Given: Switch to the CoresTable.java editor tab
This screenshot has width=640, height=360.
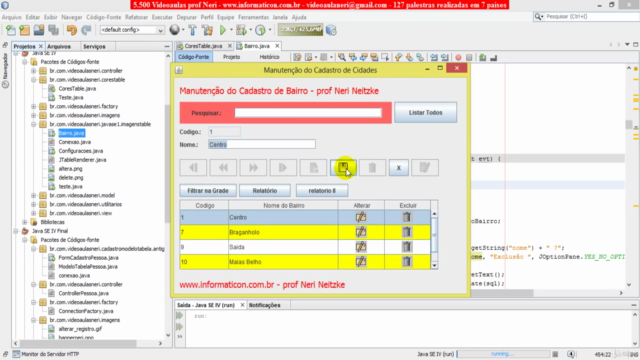Looking at the screenshot, I should 203,46.
